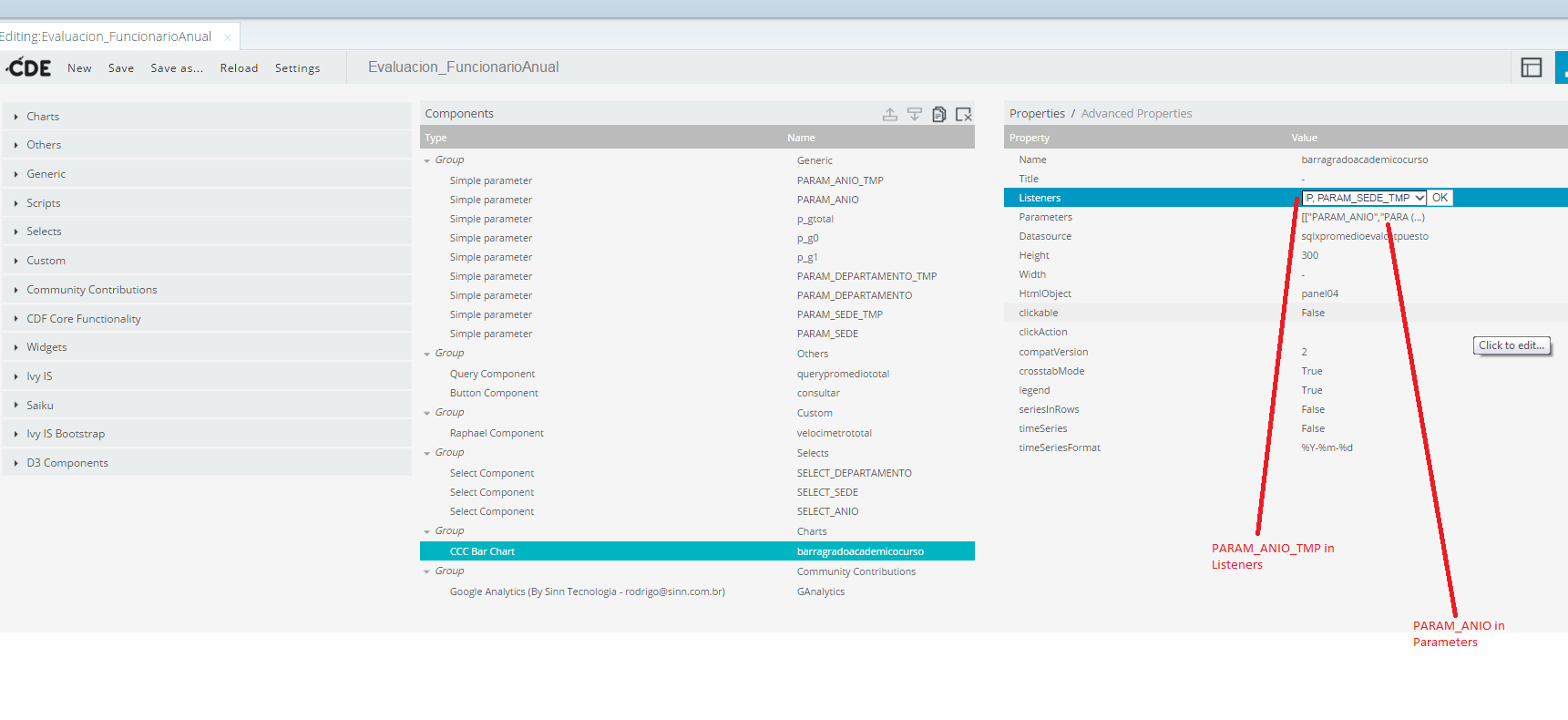Collapse the Community Contributions group in Components
The width and height of the screenshot is (1568, 720).
[426, 571]
